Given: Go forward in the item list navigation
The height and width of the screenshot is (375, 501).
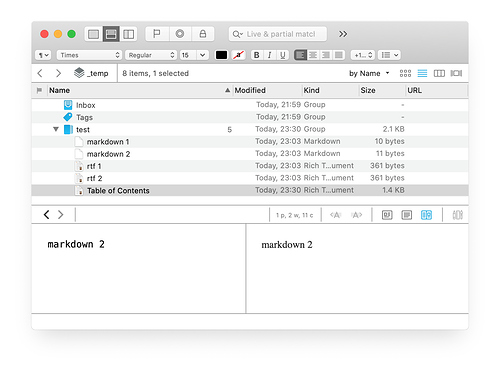Looking at the screenshot, I should click(x=58, y=73).
